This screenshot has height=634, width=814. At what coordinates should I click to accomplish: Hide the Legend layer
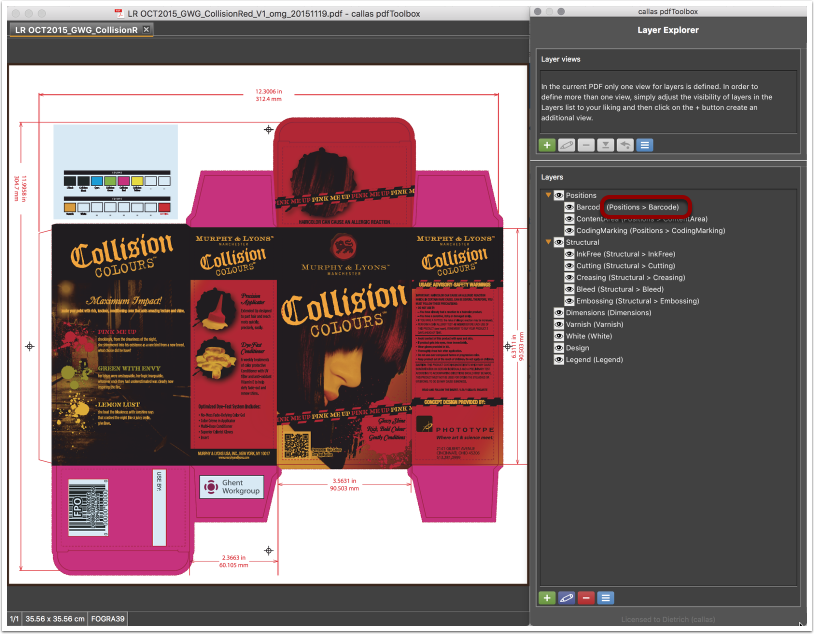559,359
